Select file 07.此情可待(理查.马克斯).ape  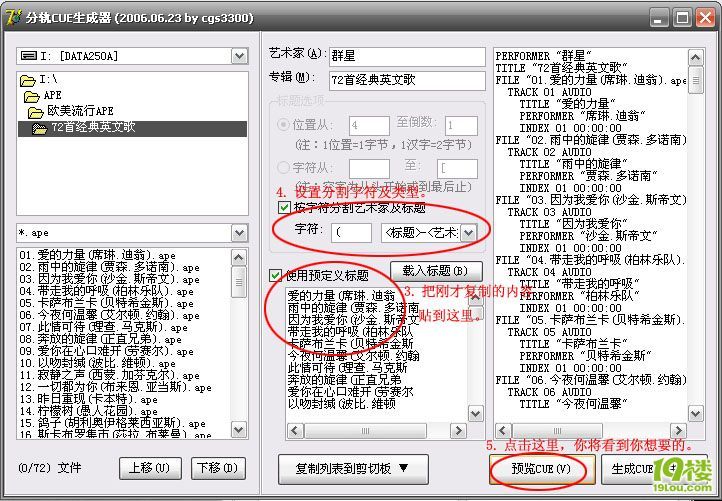pos(103,327)
